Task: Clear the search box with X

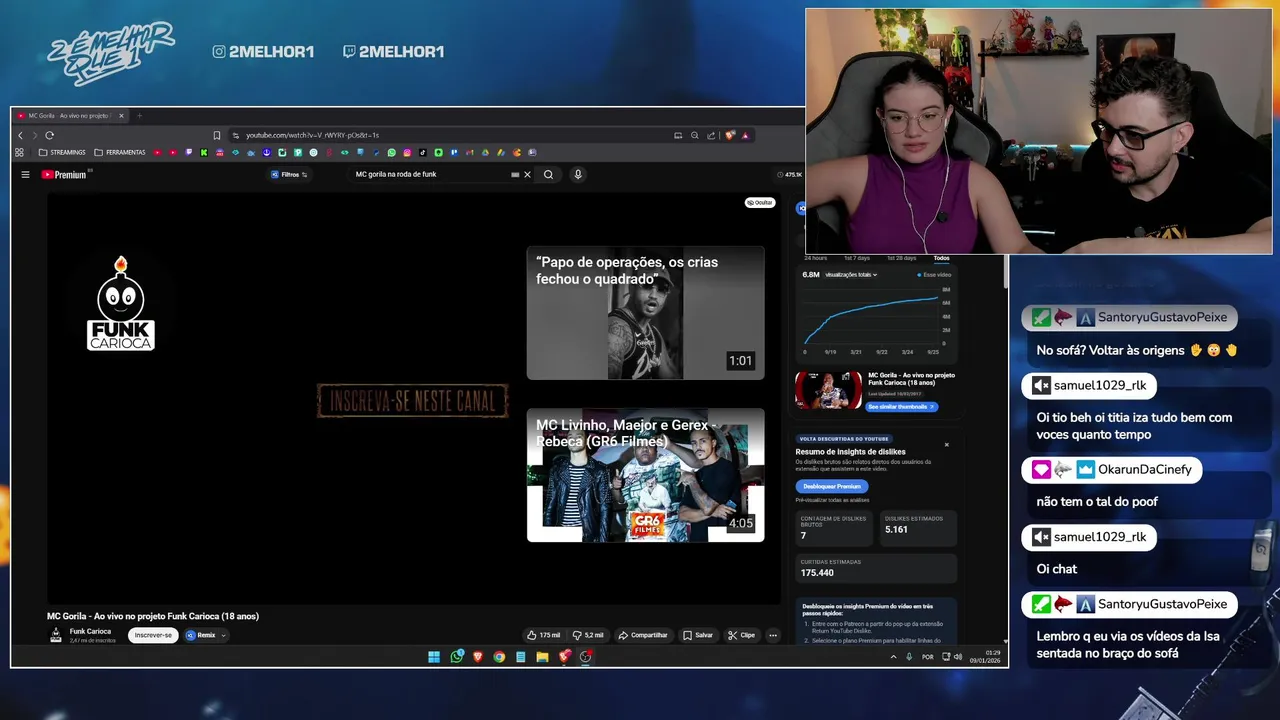Action: [x=527, y=174]
